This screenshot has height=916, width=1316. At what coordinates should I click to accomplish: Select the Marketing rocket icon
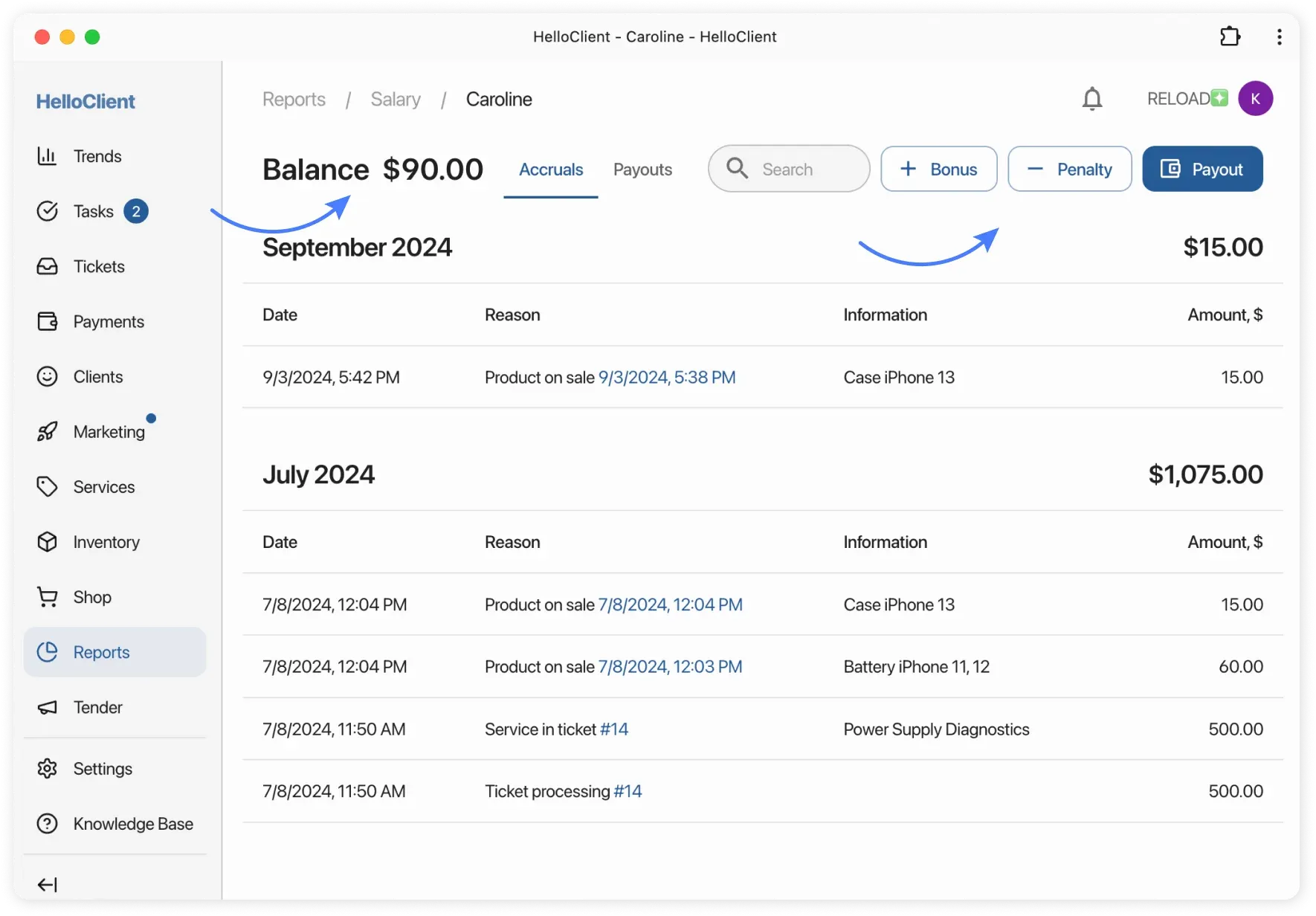coord(48,431)
